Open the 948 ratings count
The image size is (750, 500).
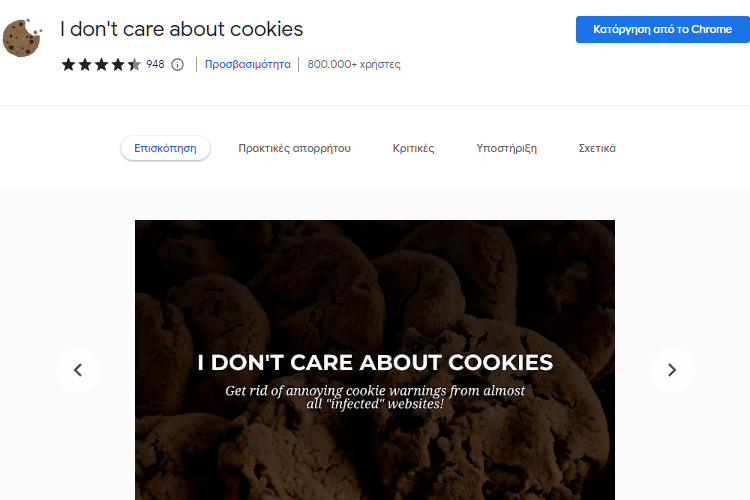point(155,64)
